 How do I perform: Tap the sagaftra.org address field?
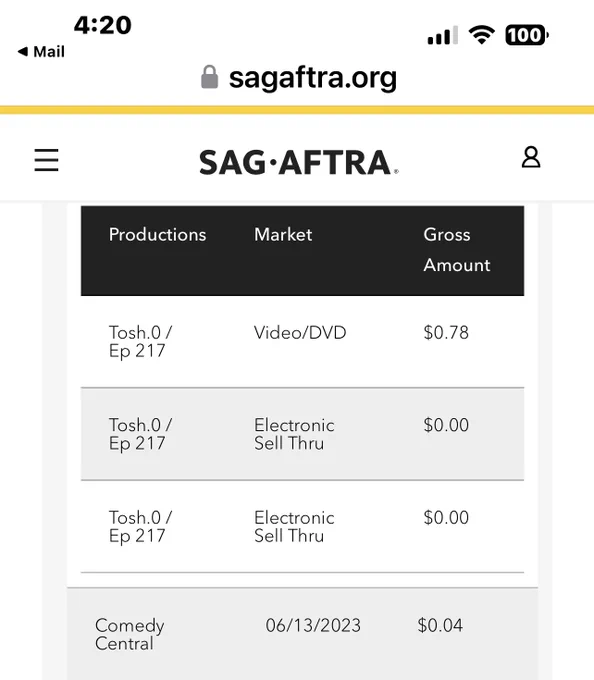[299, 78]
